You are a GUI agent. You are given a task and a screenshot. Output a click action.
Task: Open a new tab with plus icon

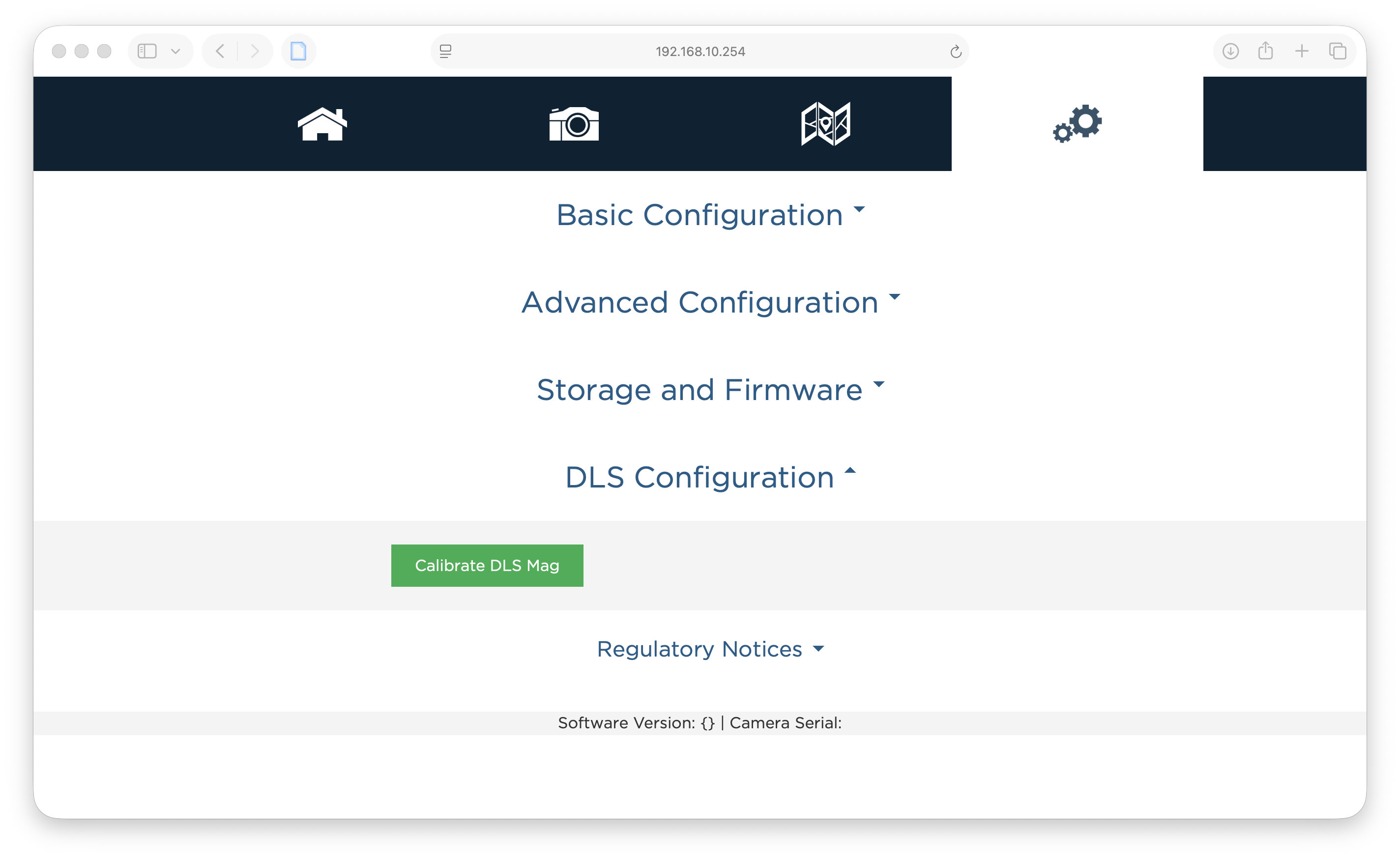1302,51
